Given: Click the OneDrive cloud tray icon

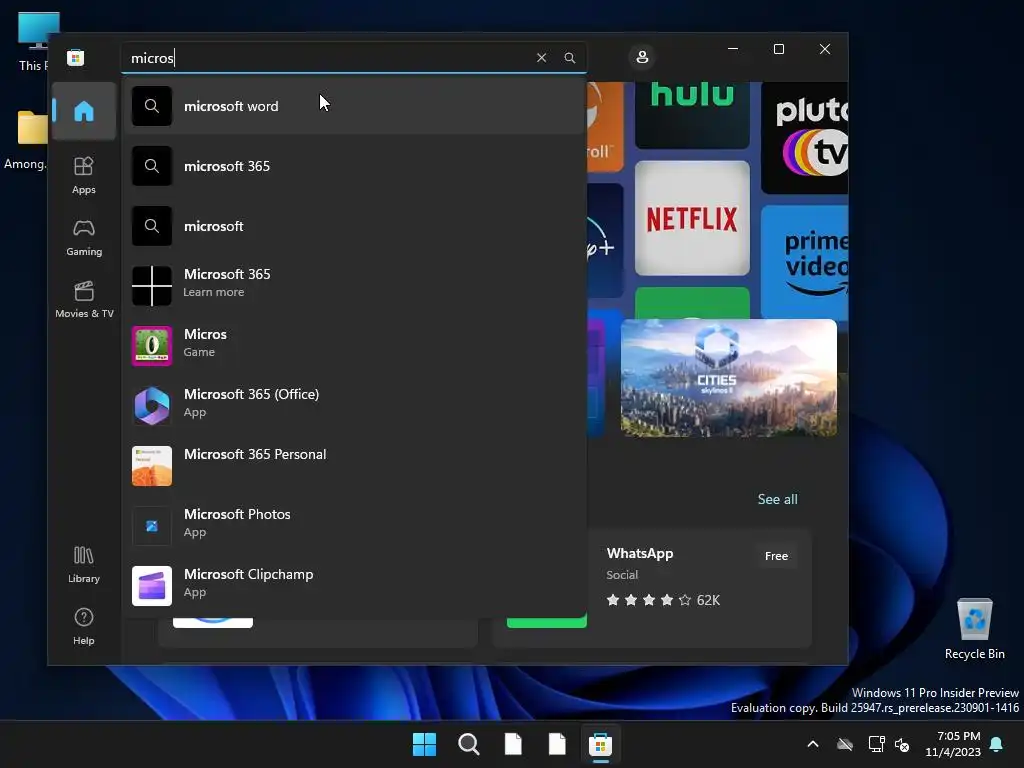Looking at the screenshot, I should (845, 744).
